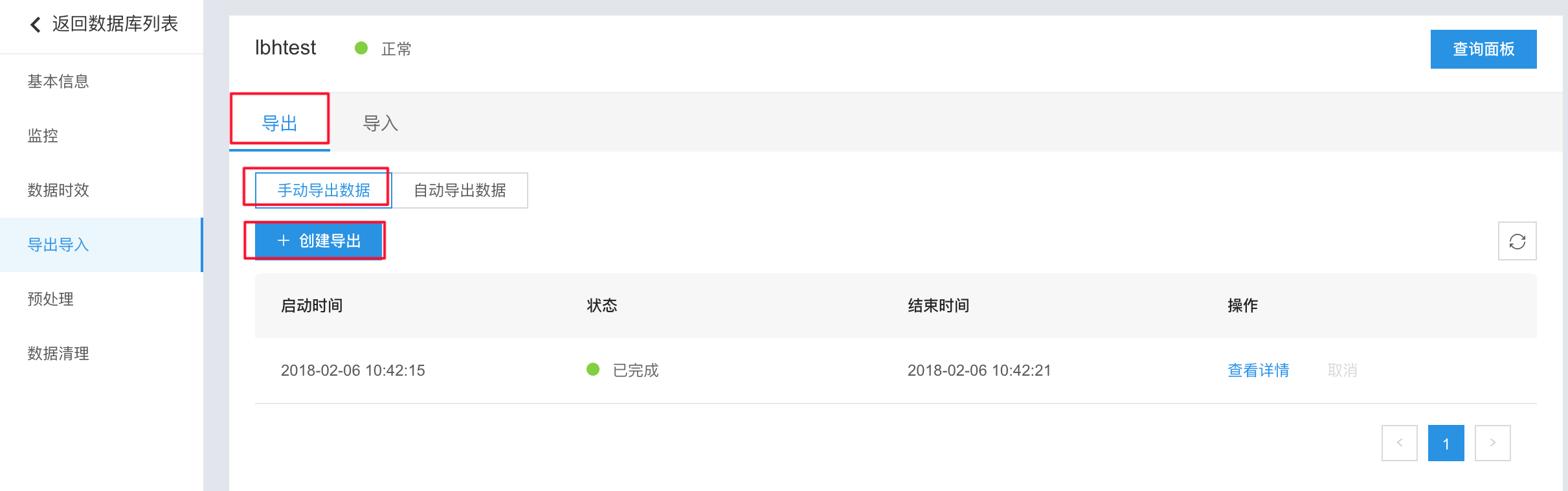
Task: Click the green 正常 status dot
Action: (361, 48)
